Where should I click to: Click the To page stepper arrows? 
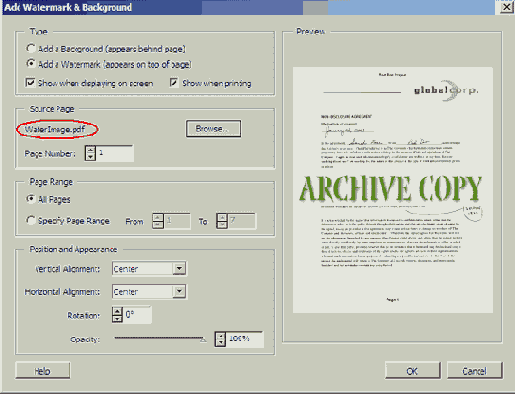222,221
